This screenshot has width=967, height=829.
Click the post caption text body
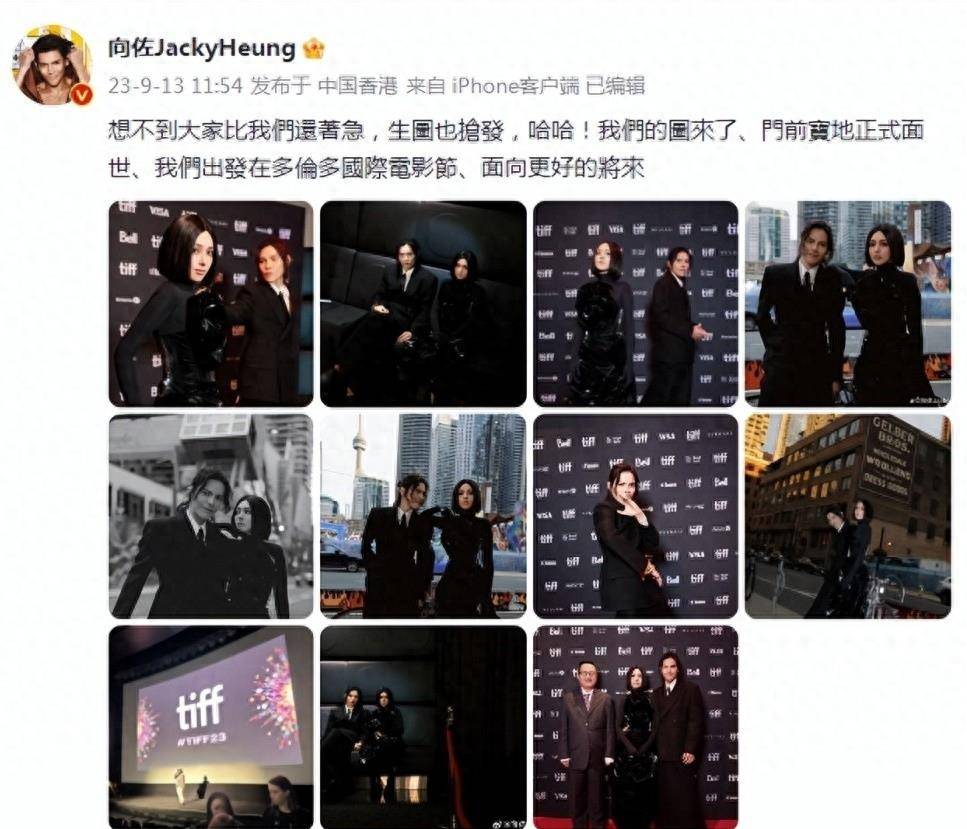click(516, 149)
